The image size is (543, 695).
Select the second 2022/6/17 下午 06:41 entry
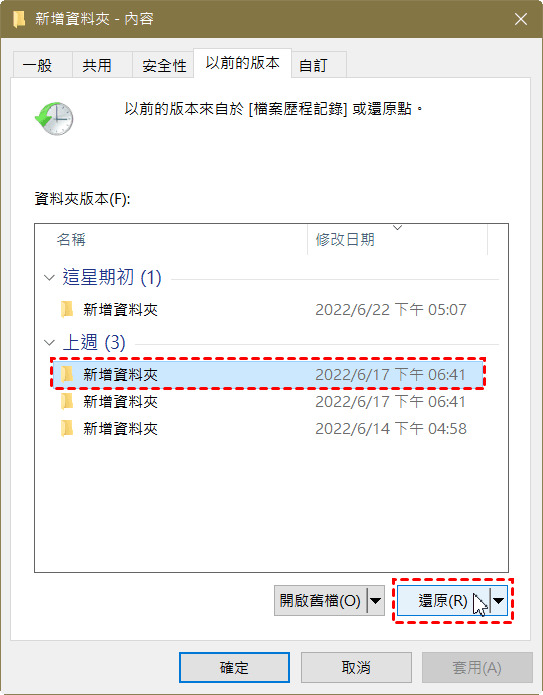(x=268, y=402)
